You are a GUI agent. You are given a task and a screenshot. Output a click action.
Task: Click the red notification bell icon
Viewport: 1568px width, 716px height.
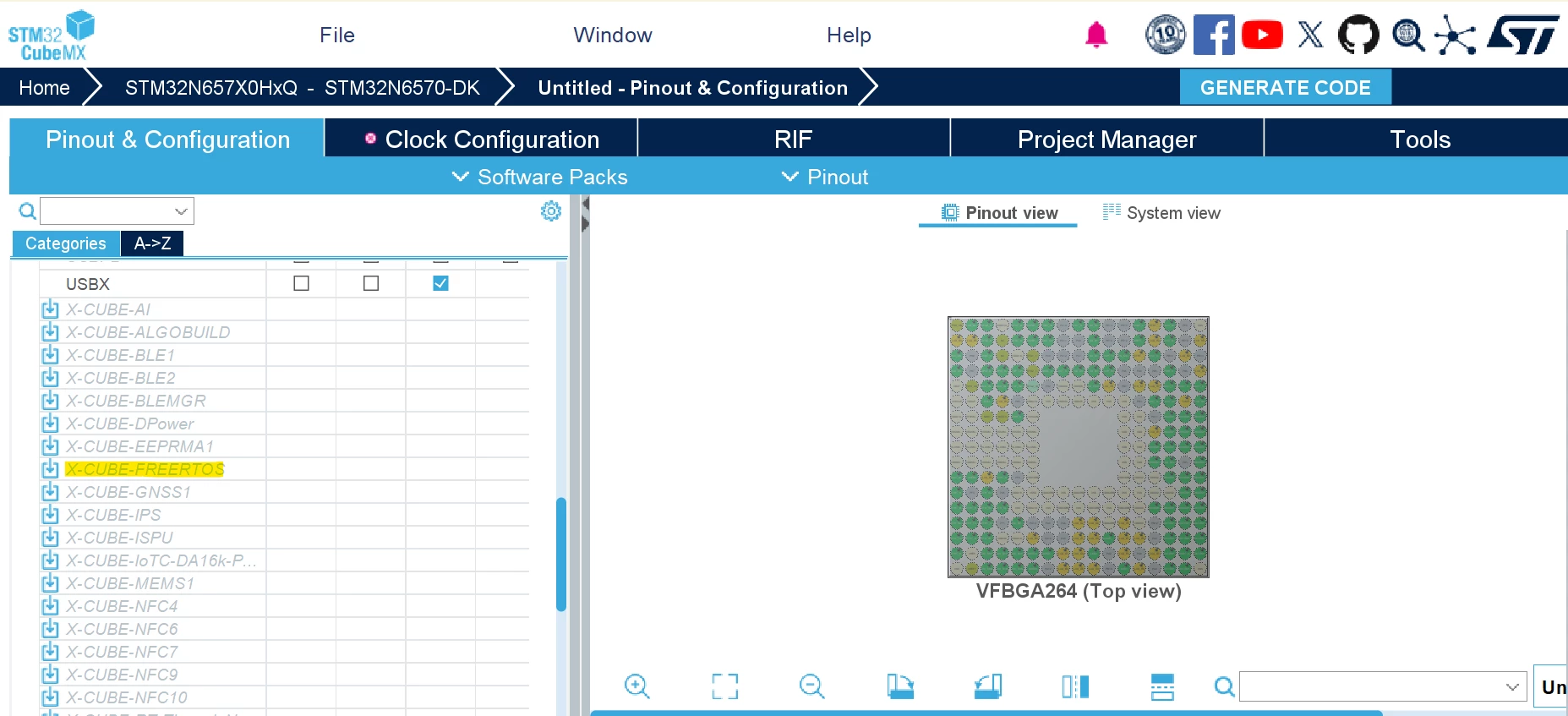pyautogui.click(x=1096, y=35)
